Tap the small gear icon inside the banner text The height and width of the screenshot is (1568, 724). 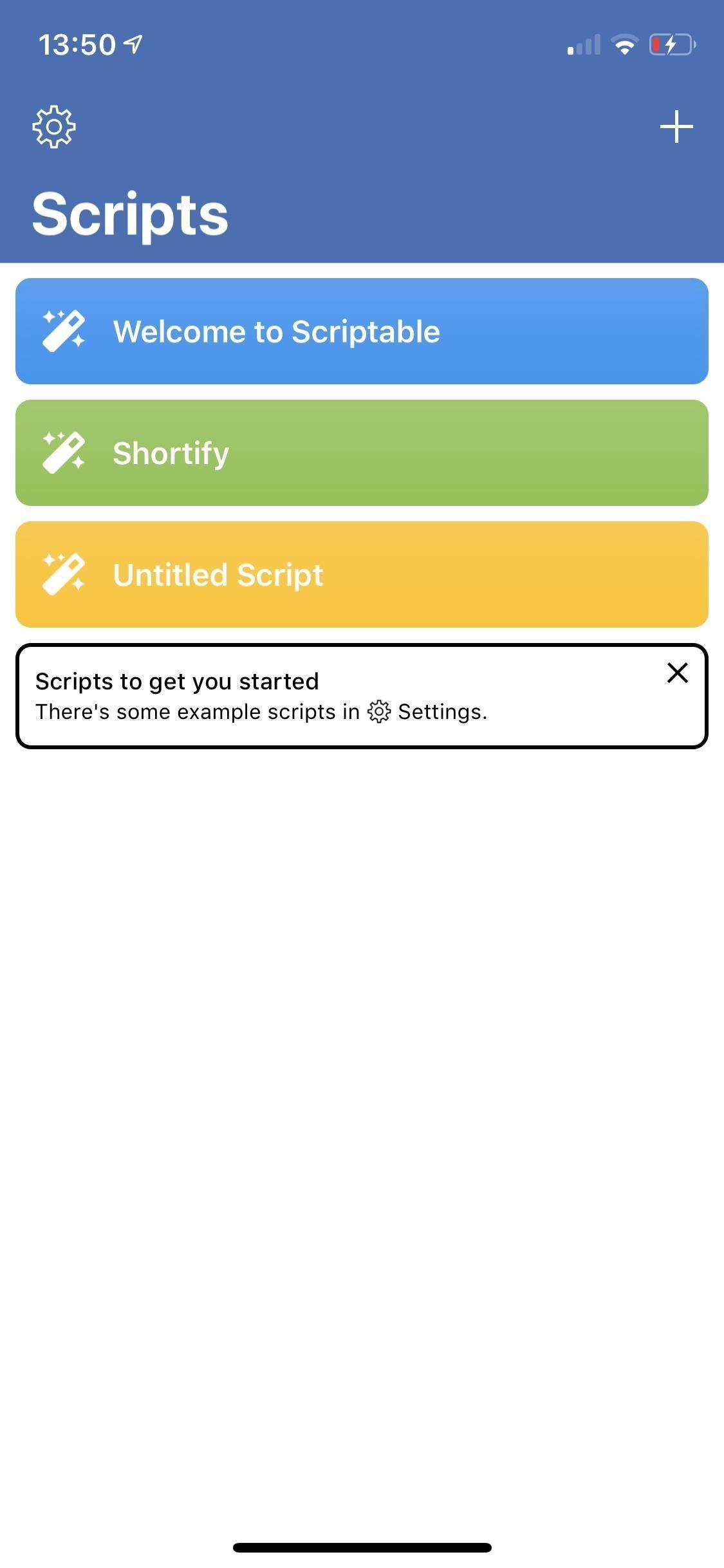pos(379,712)
